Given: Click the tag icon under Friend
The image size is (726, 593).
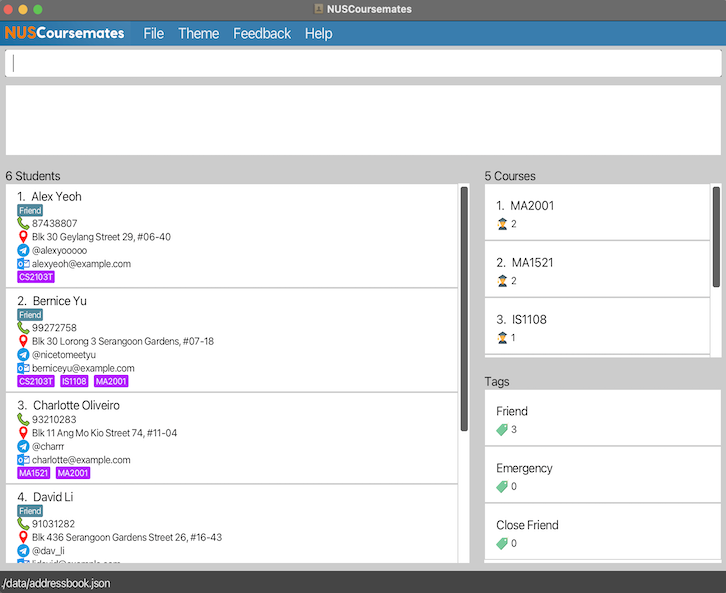Looking at the screenshot, I should (502, 430).
